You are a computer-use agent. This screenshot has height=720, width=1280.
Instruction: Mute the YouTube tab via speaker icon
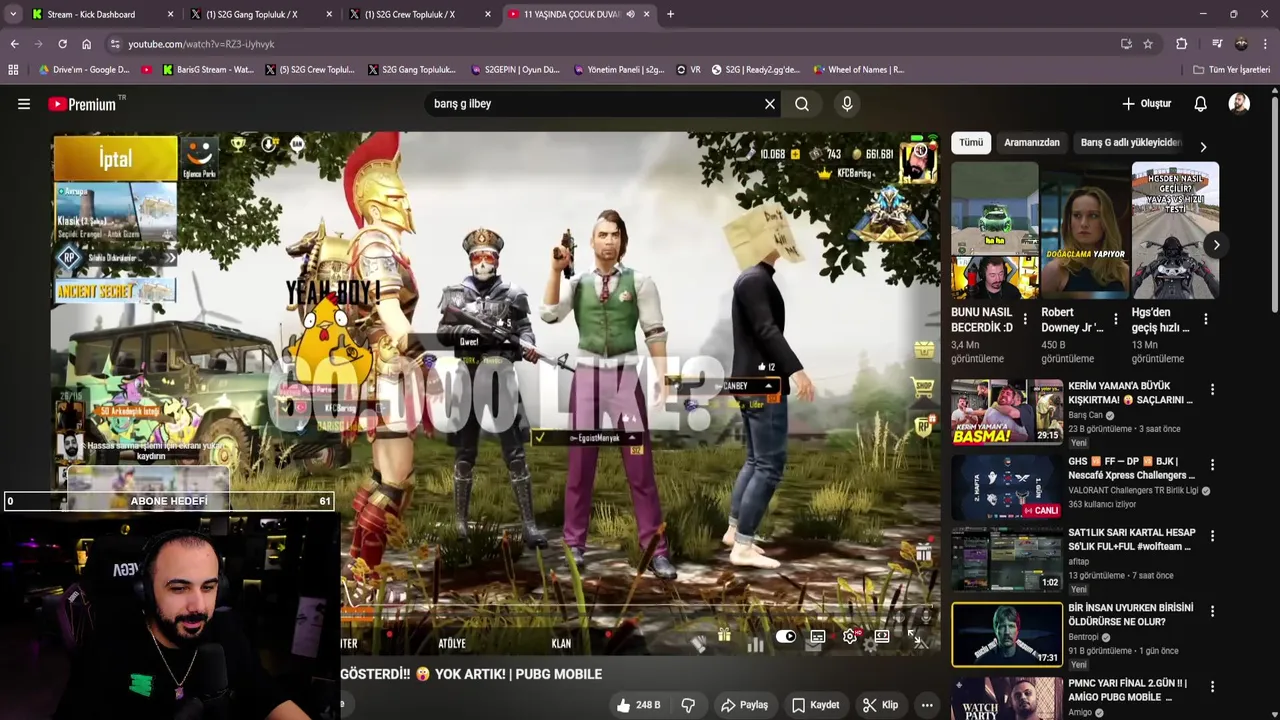[x=630, y=14]
